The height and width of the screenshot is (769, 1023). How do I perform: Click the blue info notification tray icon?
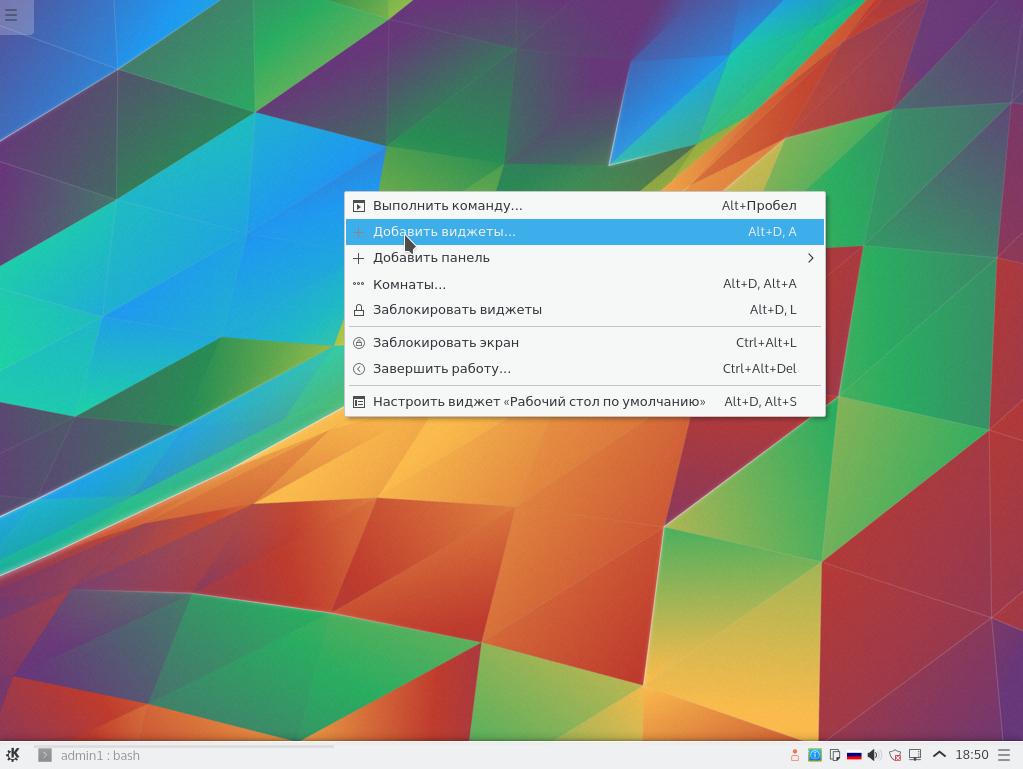point(815,755)
